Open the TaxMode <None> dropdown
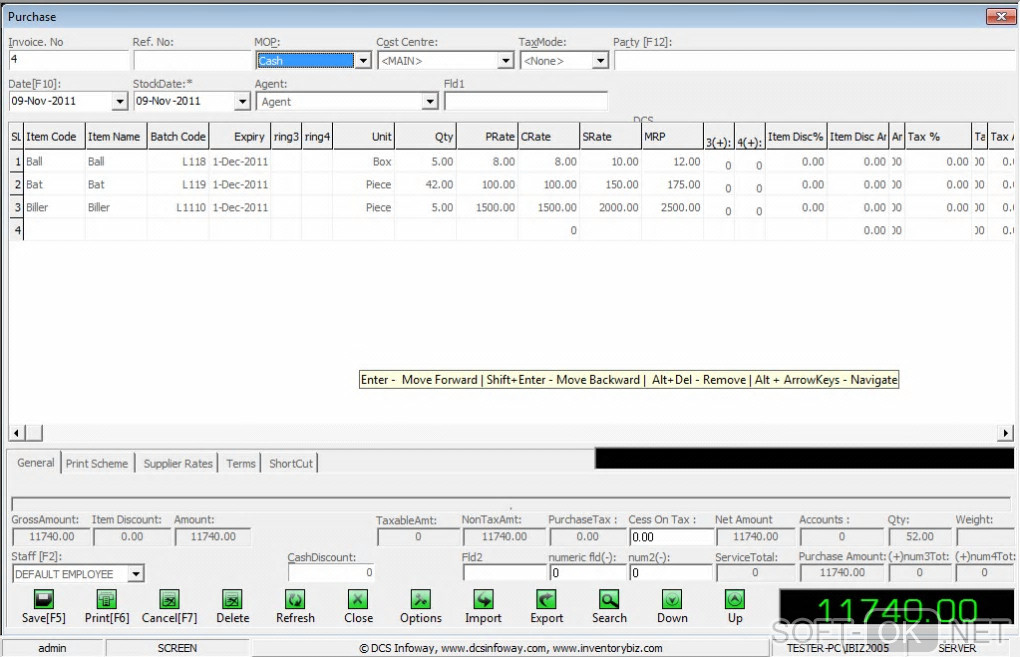Image resolution: width=1020 pixels, height=657 pixels. [600, 60]
